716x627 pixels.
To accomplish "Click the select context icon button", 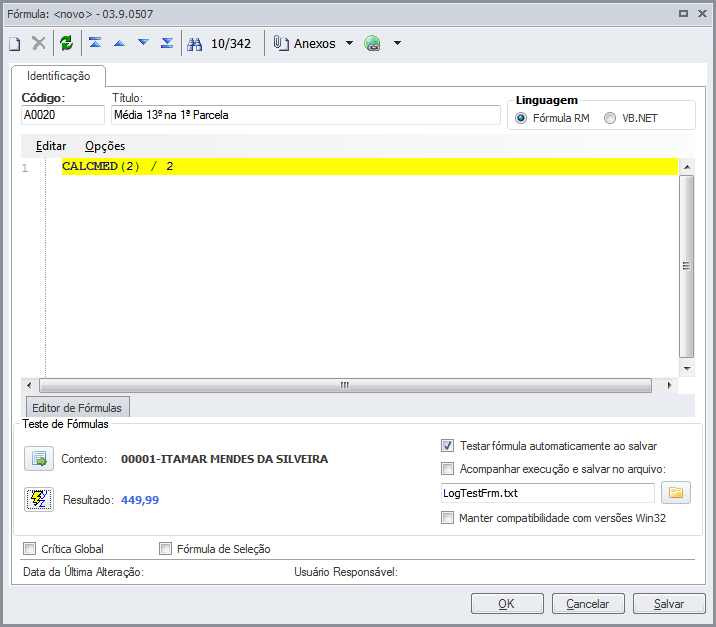I will 39,458.
